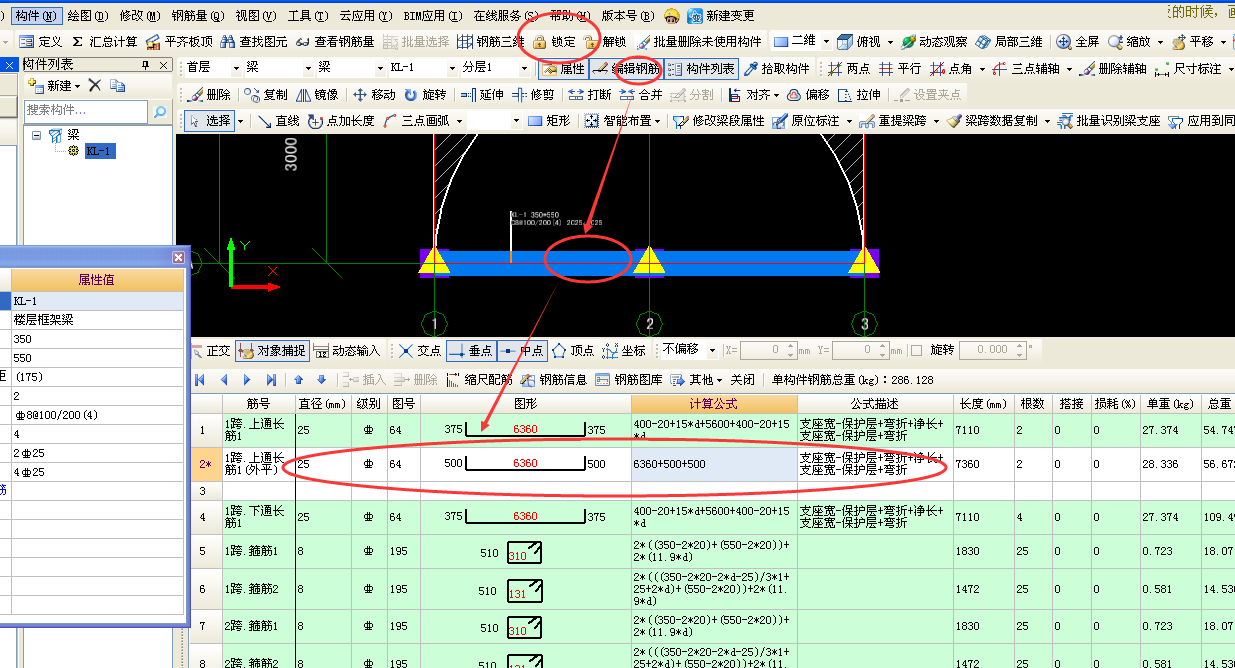Toggle 垂点 perpendicular snap
The image size is (1235, 668).
[x=471, y=351]
